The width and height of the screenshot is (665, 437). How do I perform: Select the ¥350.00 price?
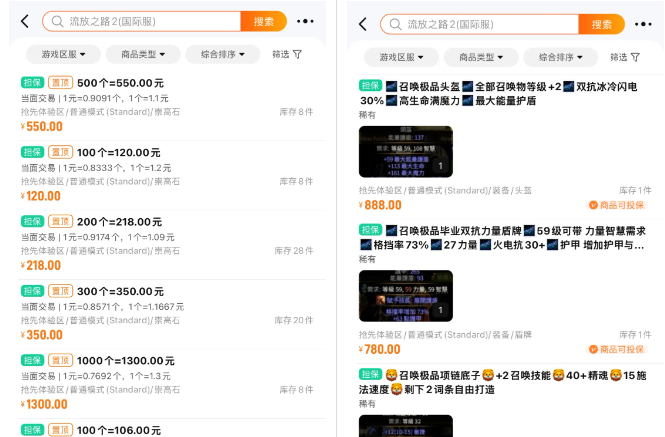[x=42, y=335]
